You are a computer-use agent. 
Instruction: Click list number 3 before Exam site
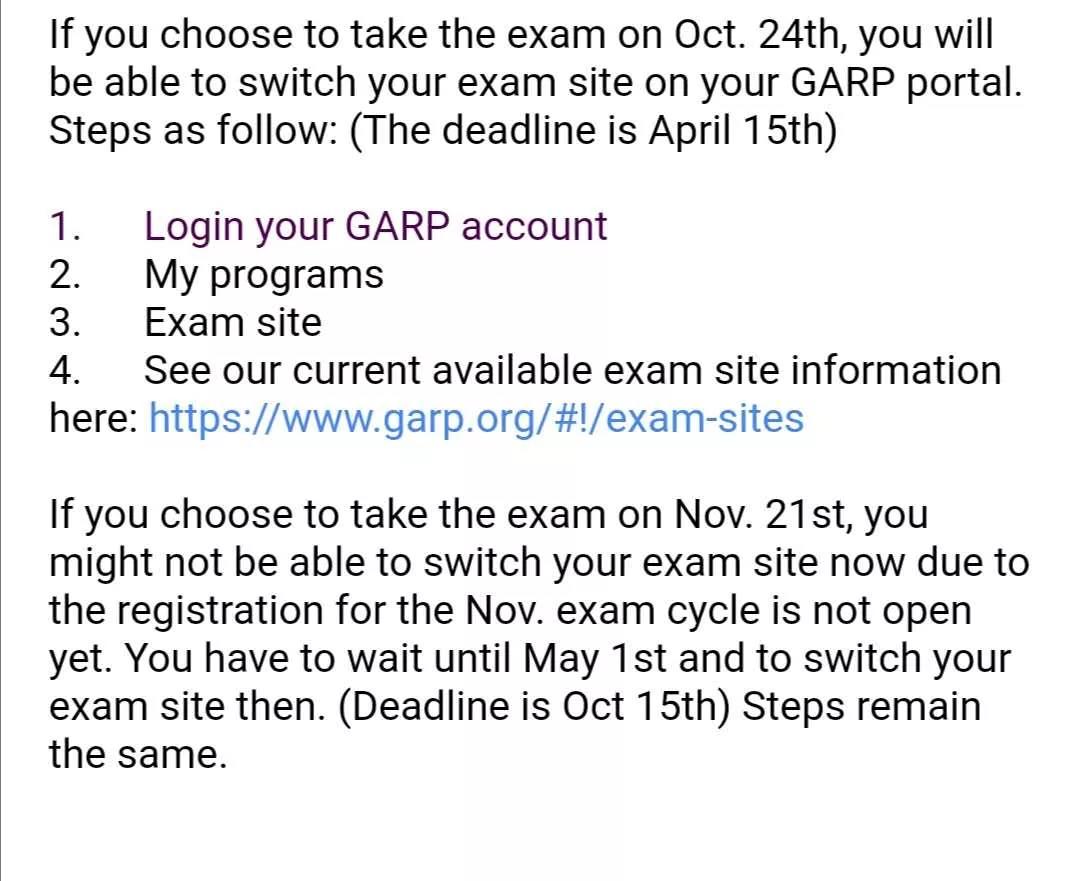[x=65, y=322]
